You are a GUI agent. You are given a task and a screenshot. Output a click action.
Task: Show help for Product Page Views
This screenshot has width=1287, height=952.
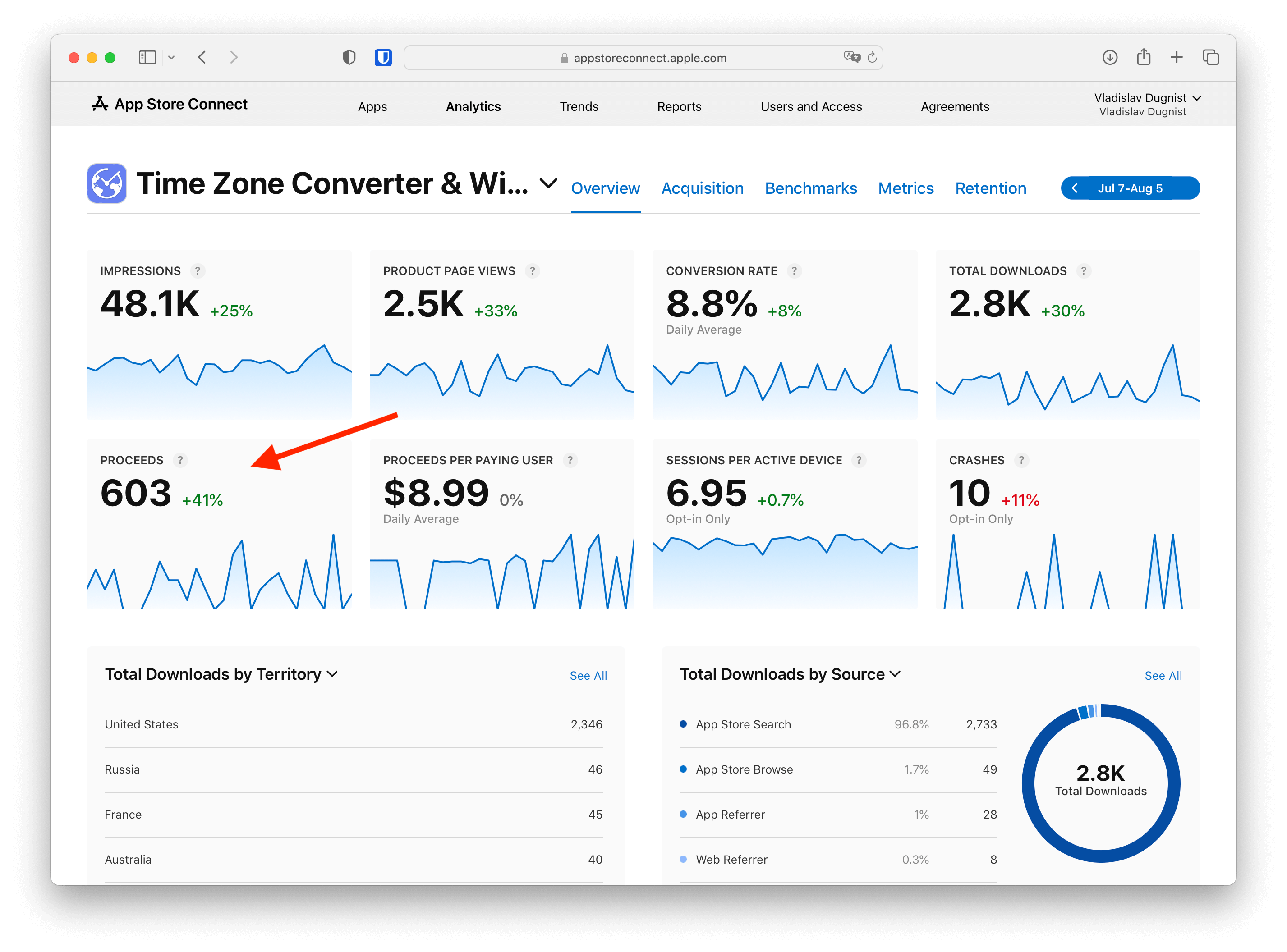(x=532, y=271)
